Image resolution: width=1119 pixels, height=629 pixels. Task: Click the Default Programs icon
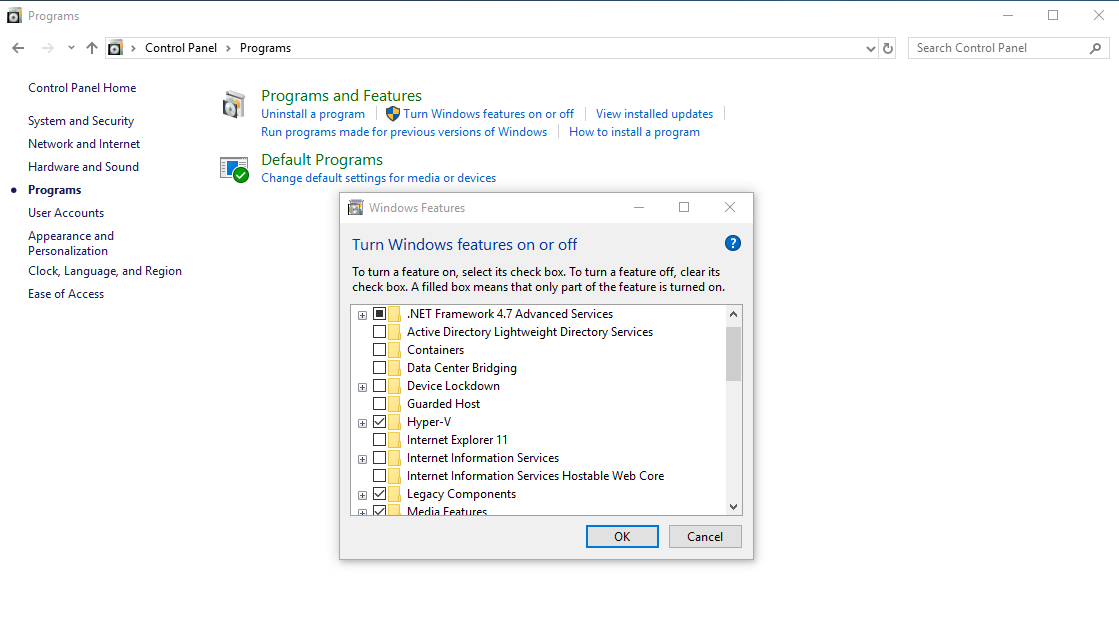click(234, 169)
